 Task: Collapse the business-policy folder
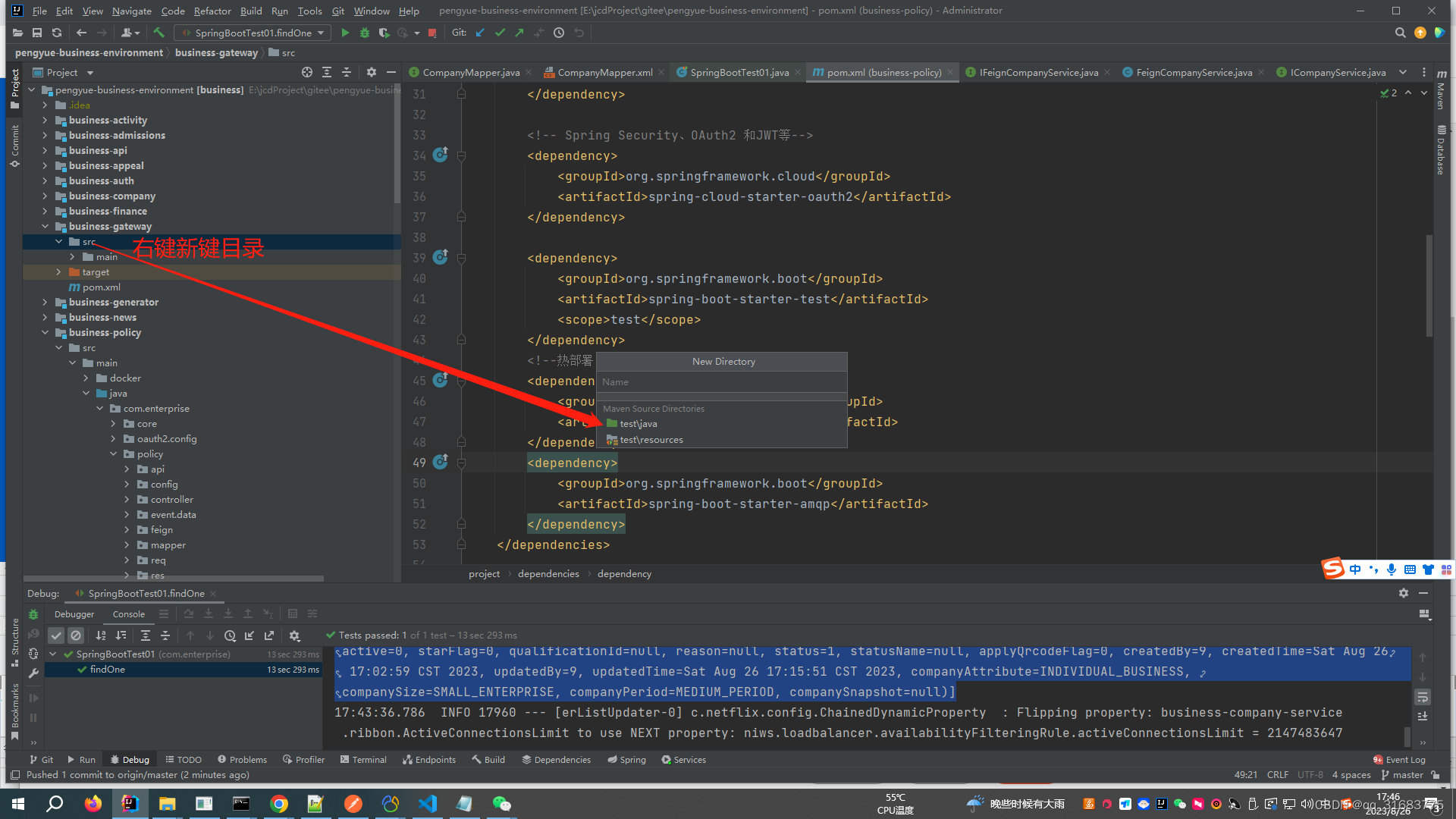tap(45, 332)
